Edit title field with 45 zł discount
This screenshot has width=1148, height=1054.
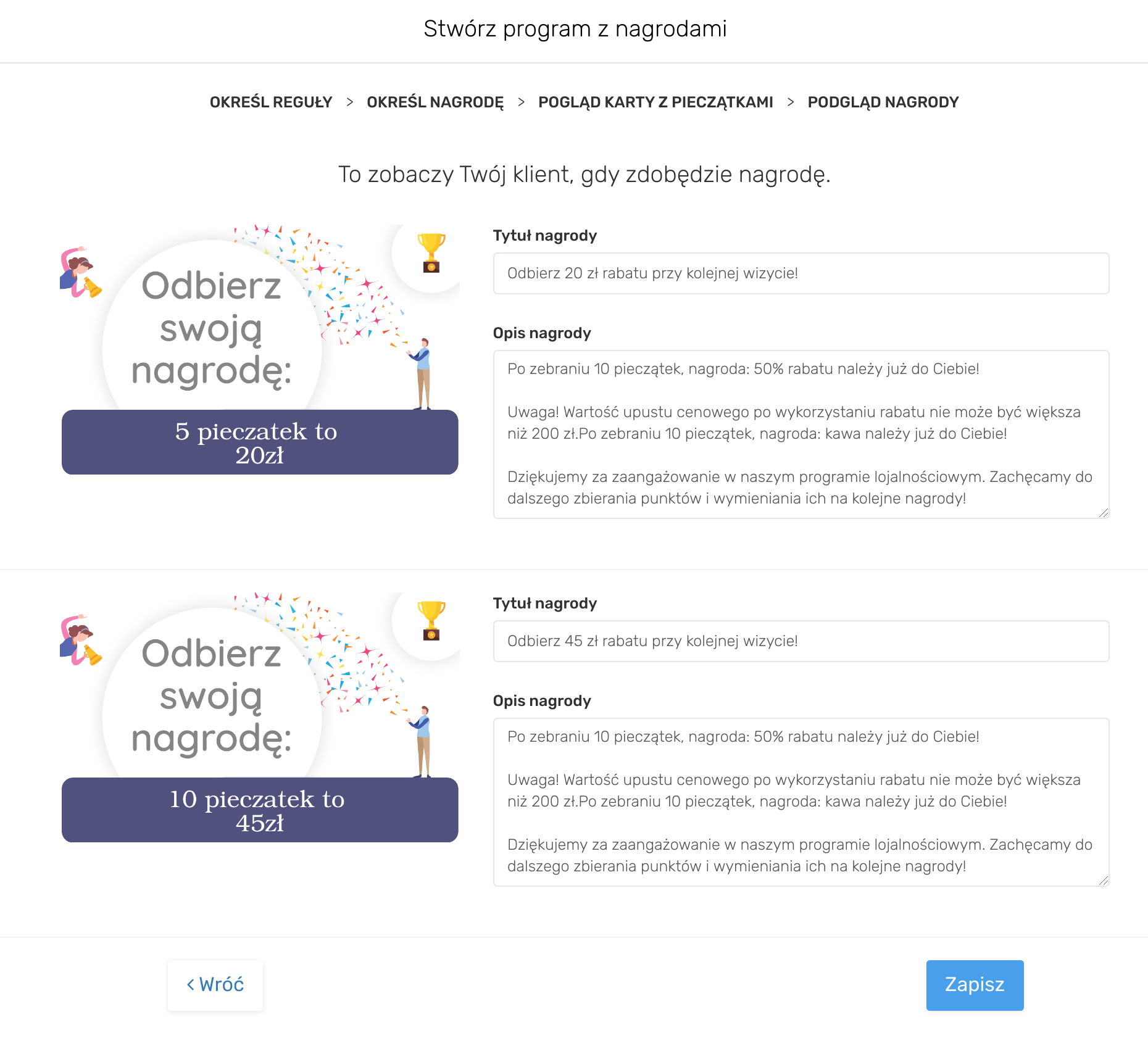click(x=801, y=641)
